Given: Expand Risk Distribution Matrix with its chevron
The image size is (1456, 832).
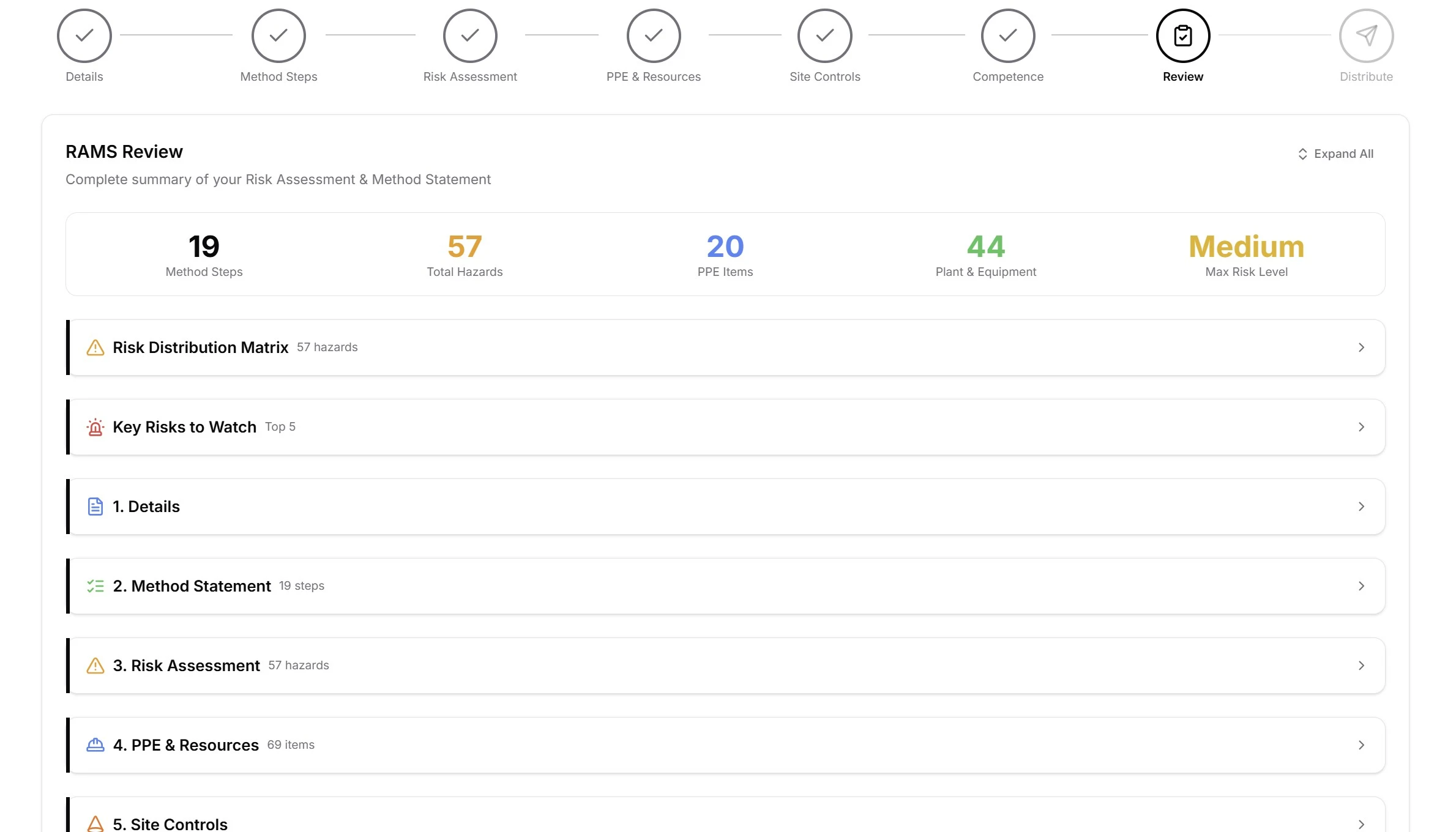Looking at the screenshot, I should tap(1361, 347).
